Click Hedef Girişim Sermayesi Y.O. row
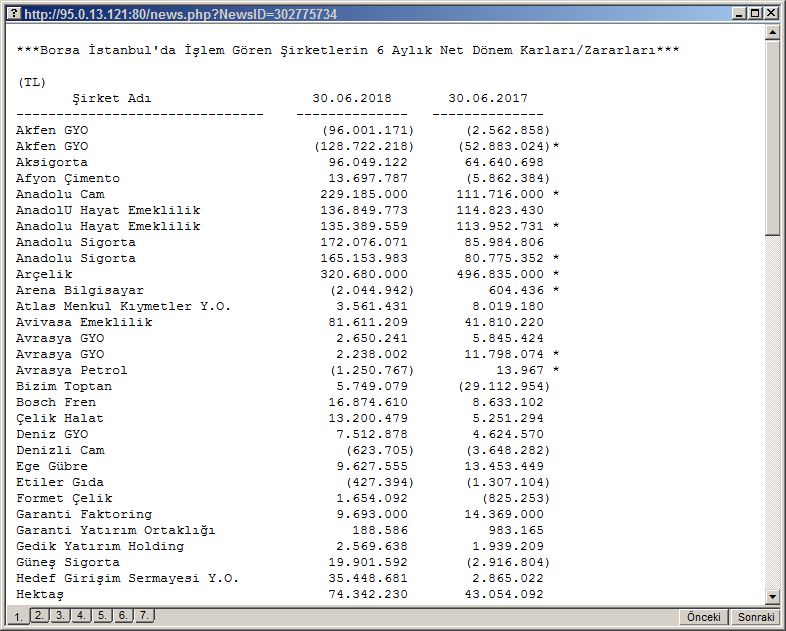This screenshot has height=631, width=786. [127, 578]
